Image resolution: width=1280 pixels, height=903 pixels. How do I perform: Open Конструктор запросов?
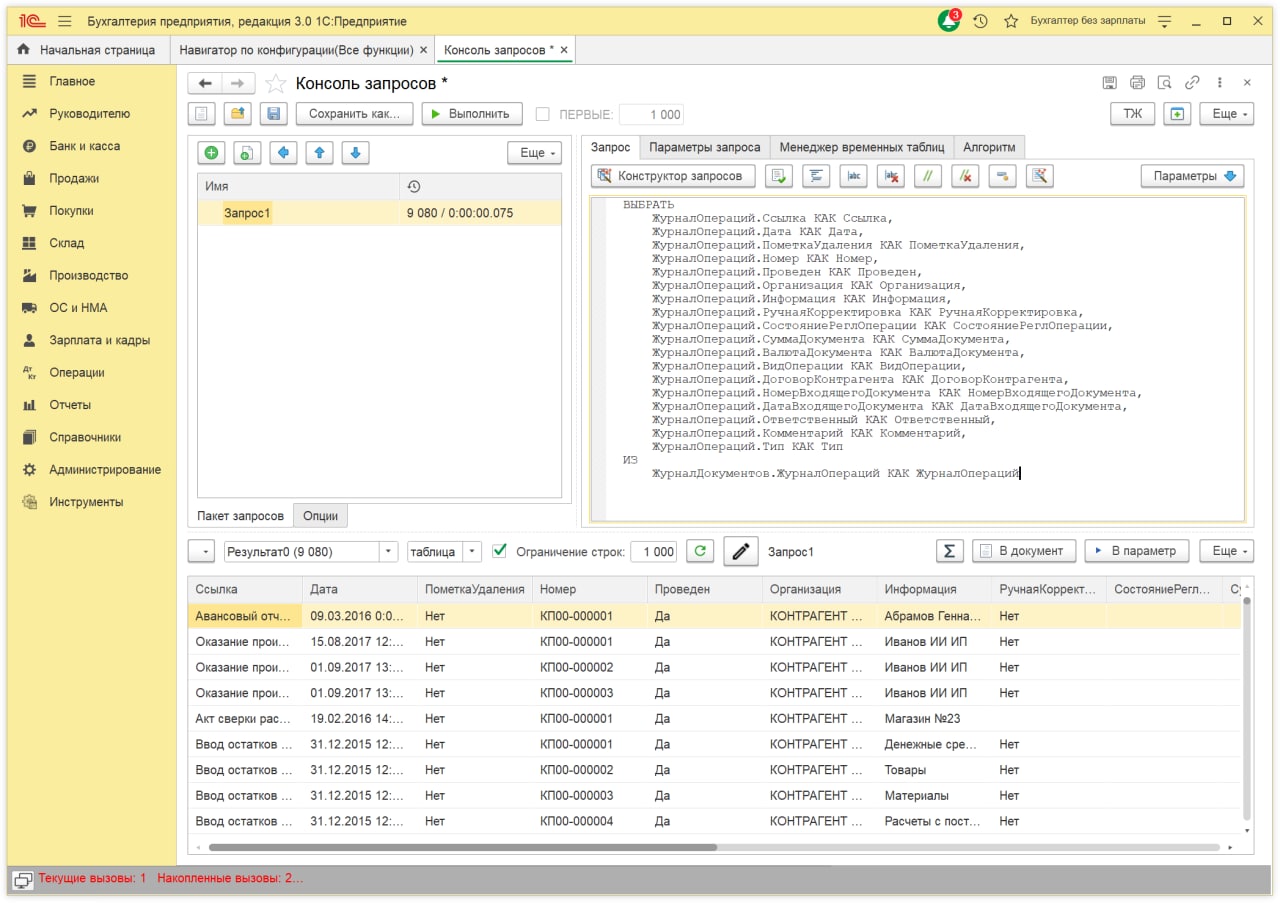tap(672, 176)
